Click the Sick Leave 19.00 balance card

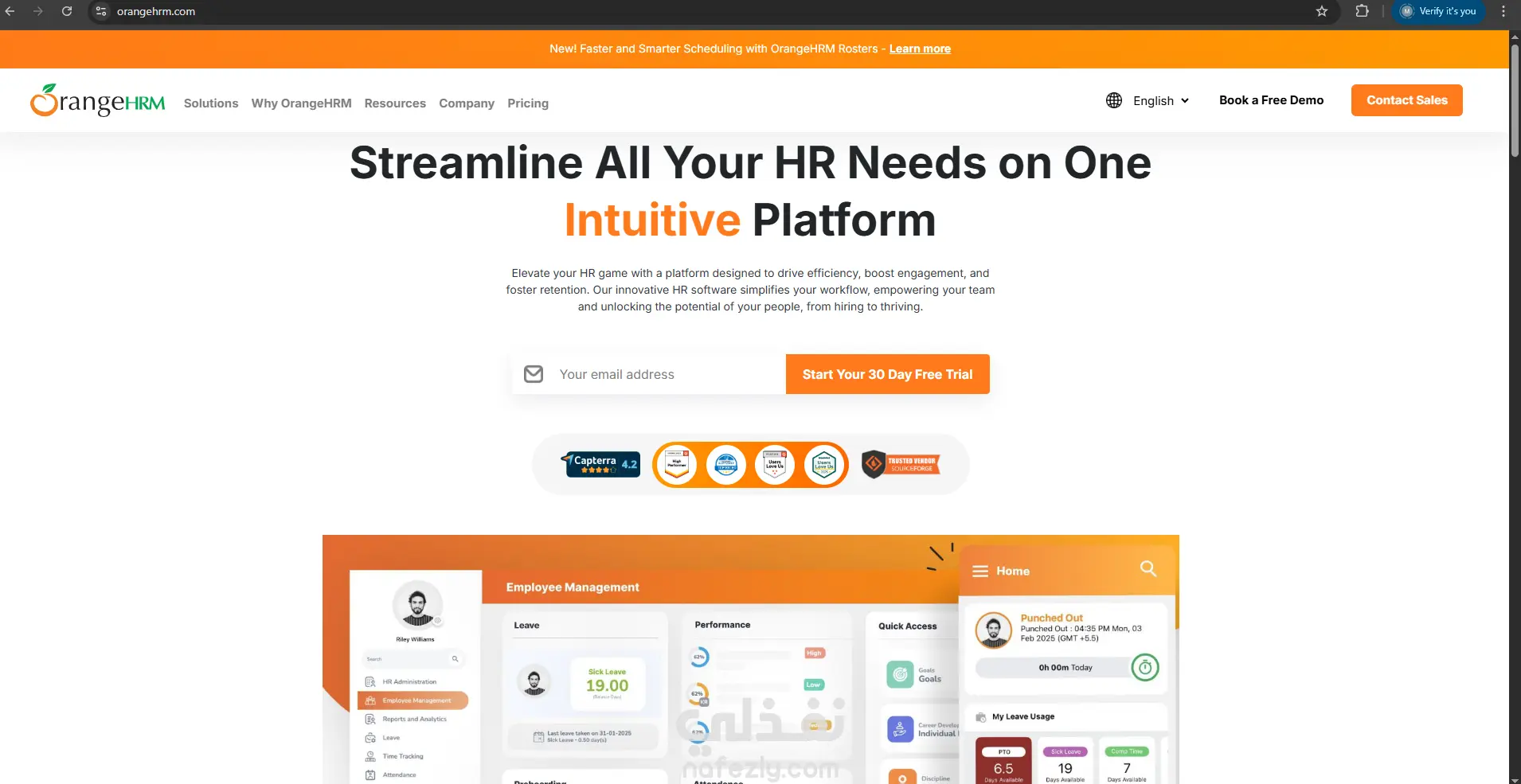click(608, 683)
